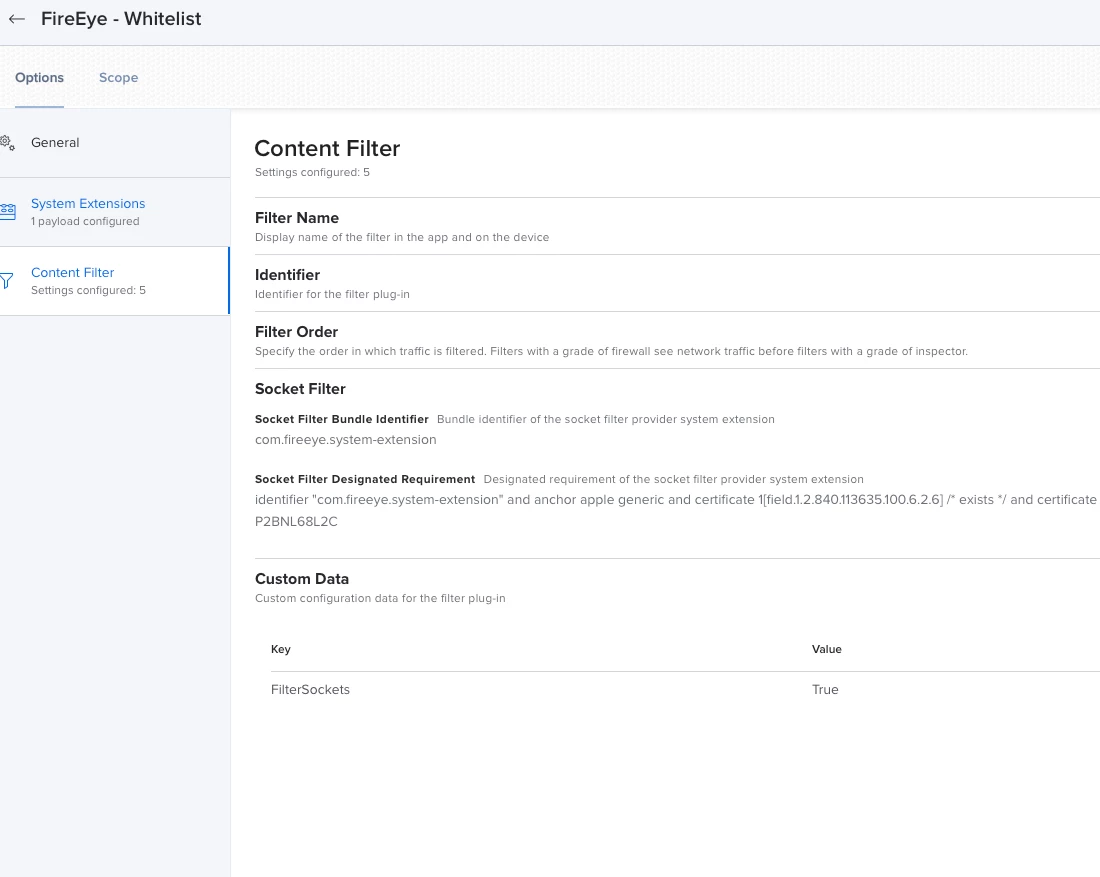Select the FilterSockets key cell
Image resolution: width=1100 pixels, height=877 pixels.
click(310, 690)
